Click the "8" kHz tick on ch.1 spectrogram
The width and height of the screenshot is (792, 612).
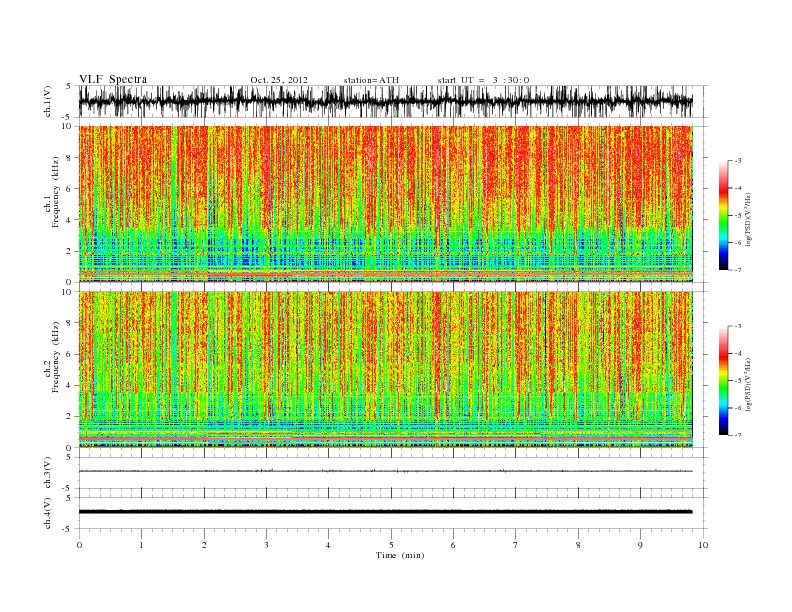69,158
